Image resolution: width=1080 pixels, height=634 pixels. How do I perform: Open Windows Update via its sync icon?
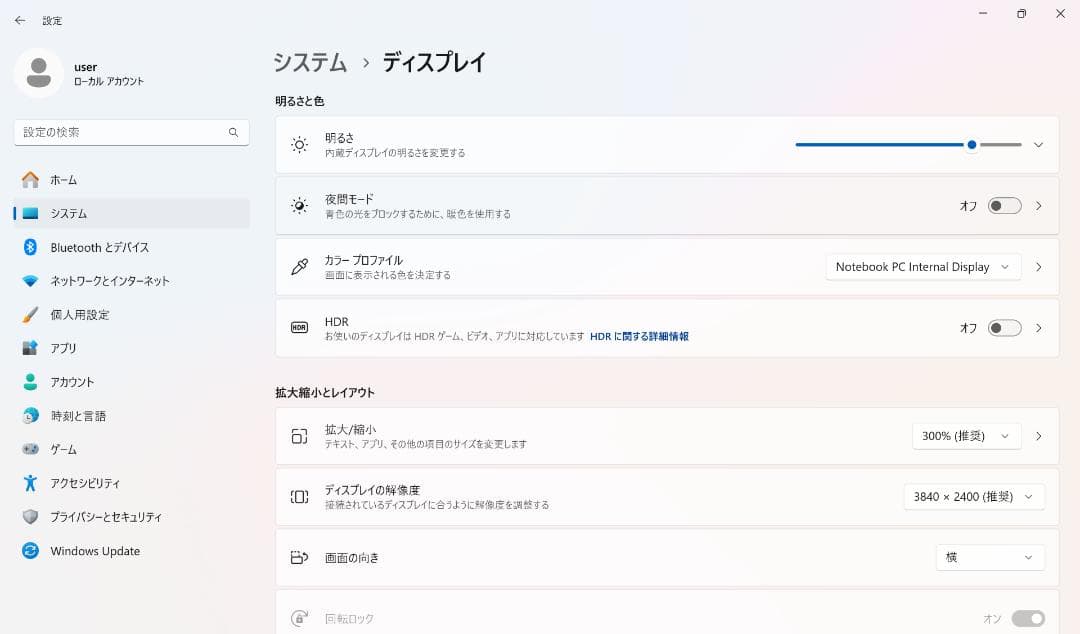(30, 551)
